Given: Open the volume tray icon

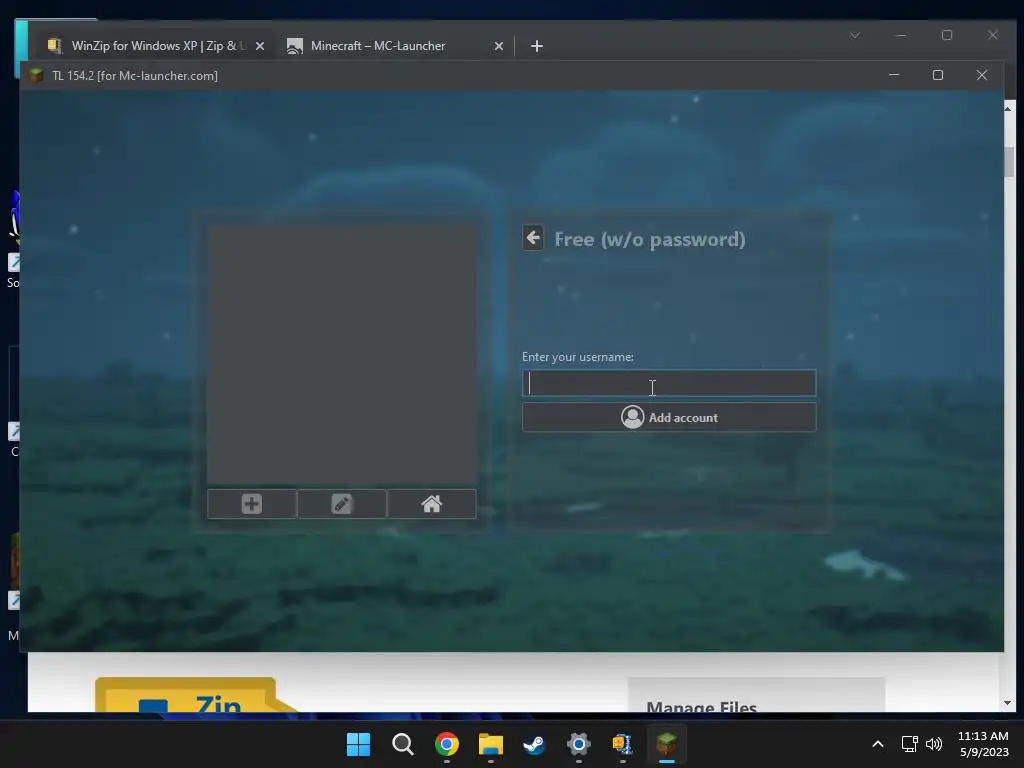Looking at the screenshot, I should [x=934, y=744].
